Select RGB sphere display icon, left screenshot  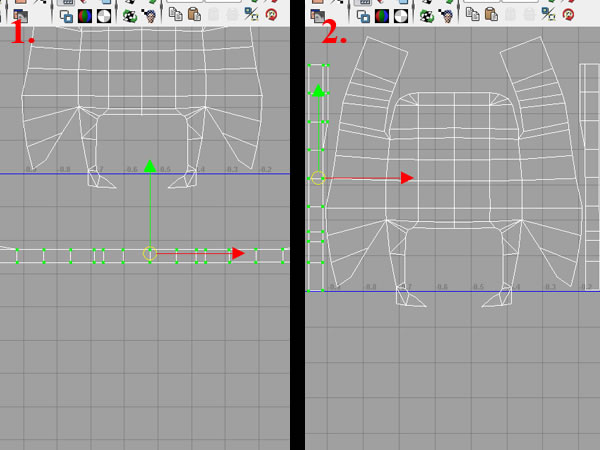pyautogui.click(x=85, y=16)
